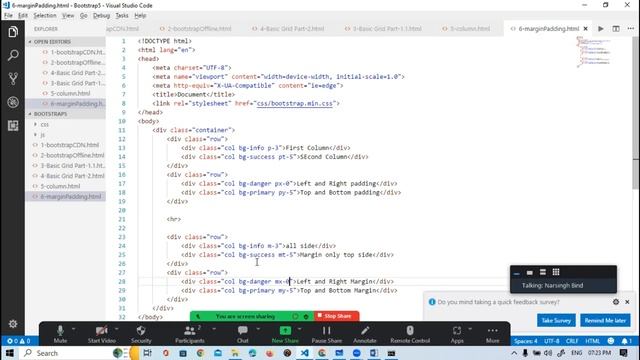Open arrow menu next to Participants
Viewport: 640px width, 360px height.
213,329
